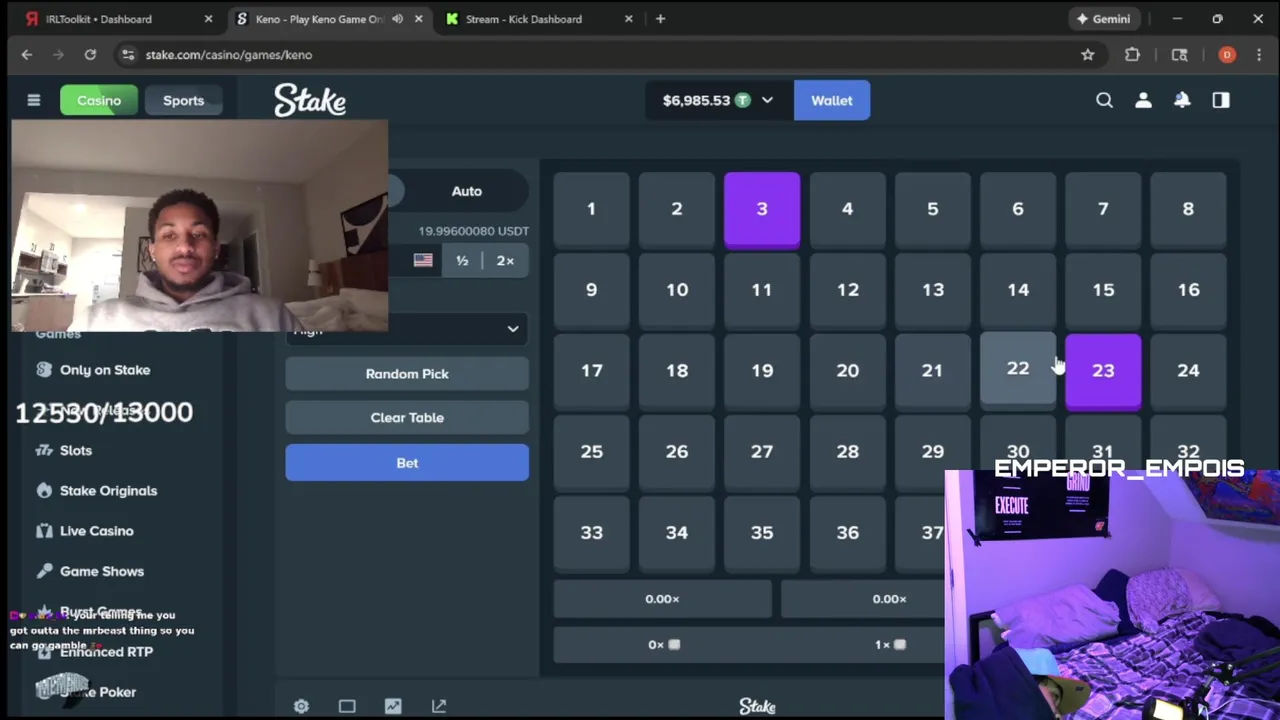Viewport: 1280px width, 720px height.
Task: Click the 19.99600080 USDT amount text
Action: pos(473,231)
